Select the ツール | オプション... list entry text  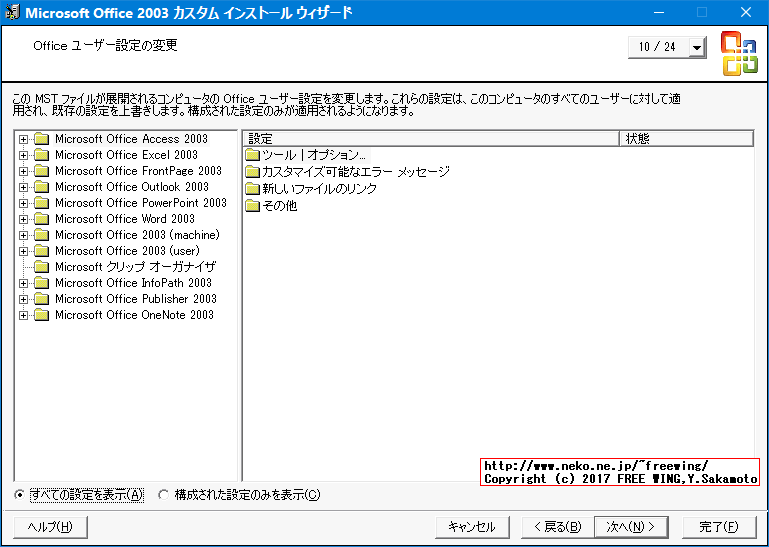314,156
